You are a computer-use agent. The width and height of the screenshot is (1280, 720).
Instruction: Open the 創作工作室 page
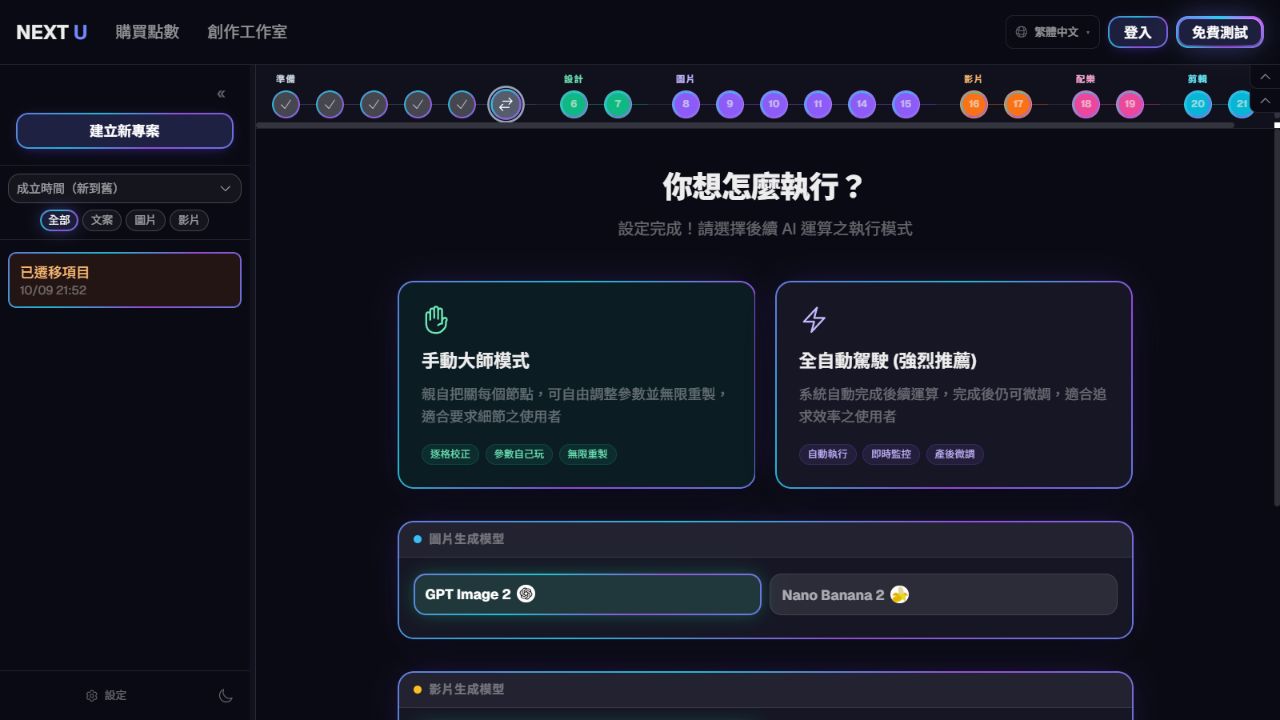pyautogui.click(x=247, y=32)
